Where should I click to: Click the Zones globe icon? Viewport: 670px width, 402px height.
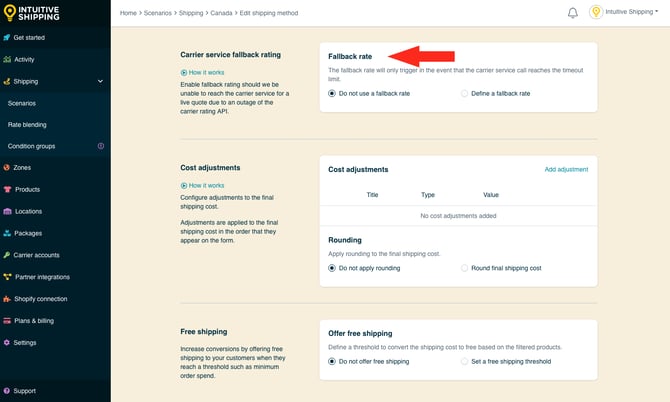click(6, 167)
